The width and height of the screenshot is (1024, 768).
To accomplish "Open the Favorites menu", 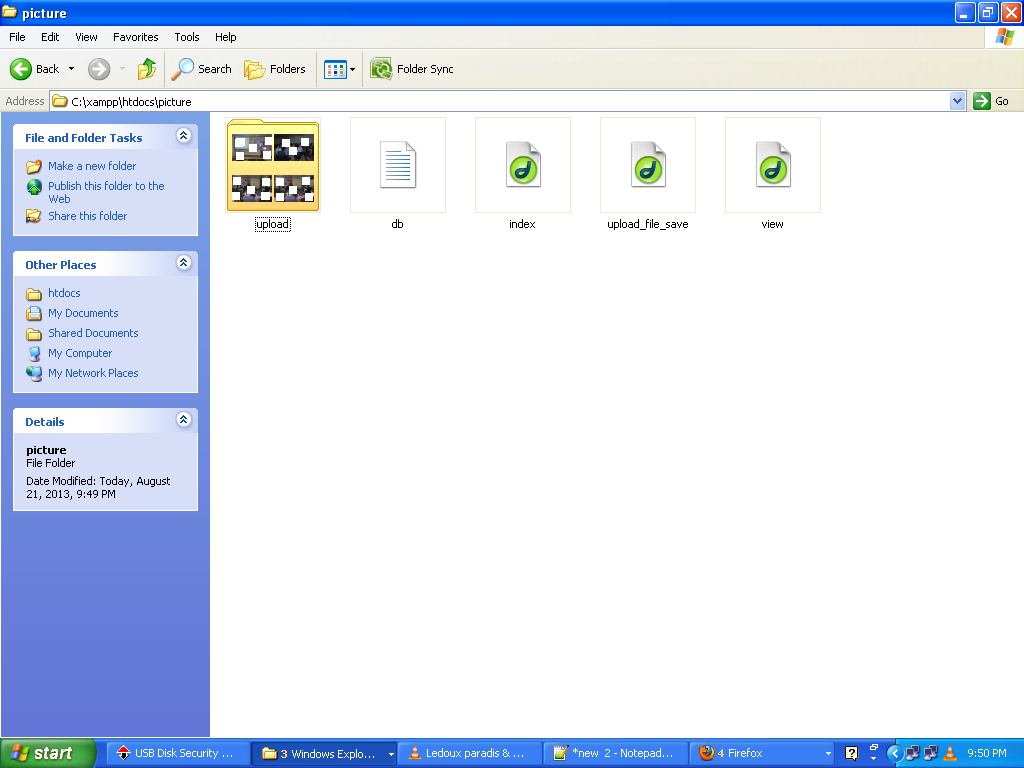I will (135, 37).
